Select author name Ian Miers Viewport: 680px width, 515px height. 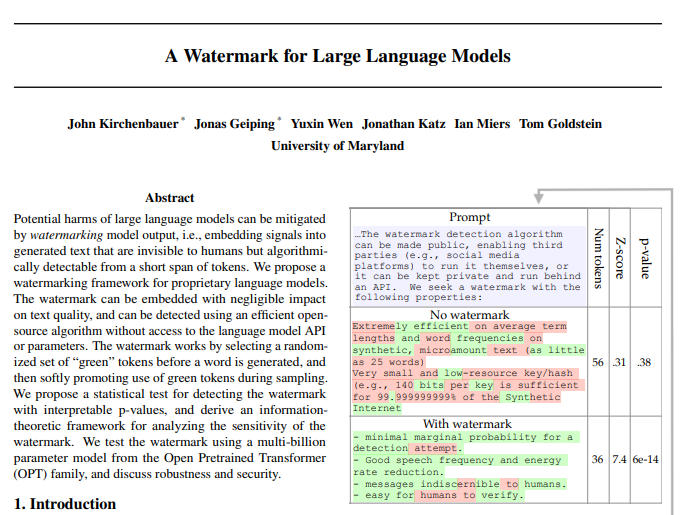pyautogui.click(x=482, y=124)
